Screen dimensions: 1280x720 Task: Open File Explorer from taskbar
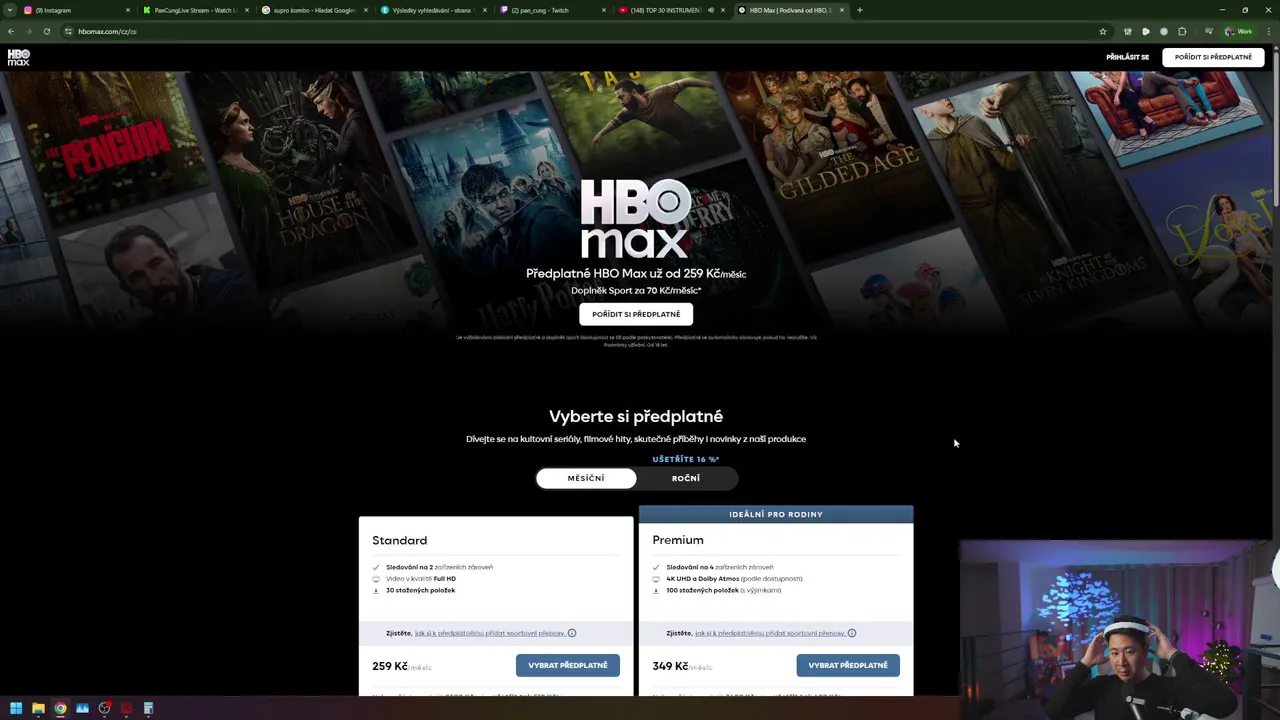tap(38, 709)
